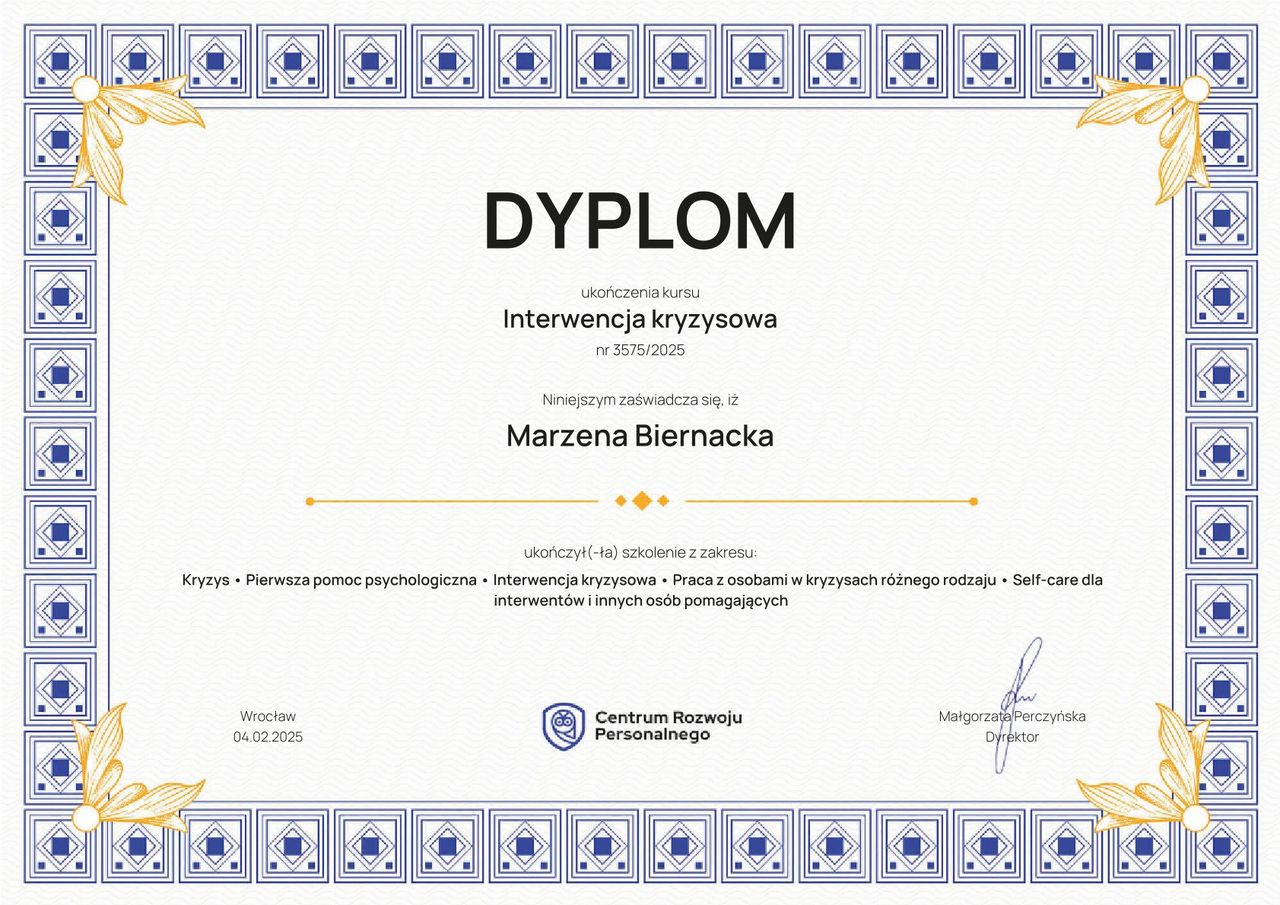The height and width of the screenshot is (905, 1280).
Task: Click the Centrum Rozwoju Personalnego text
Action: 668,726
